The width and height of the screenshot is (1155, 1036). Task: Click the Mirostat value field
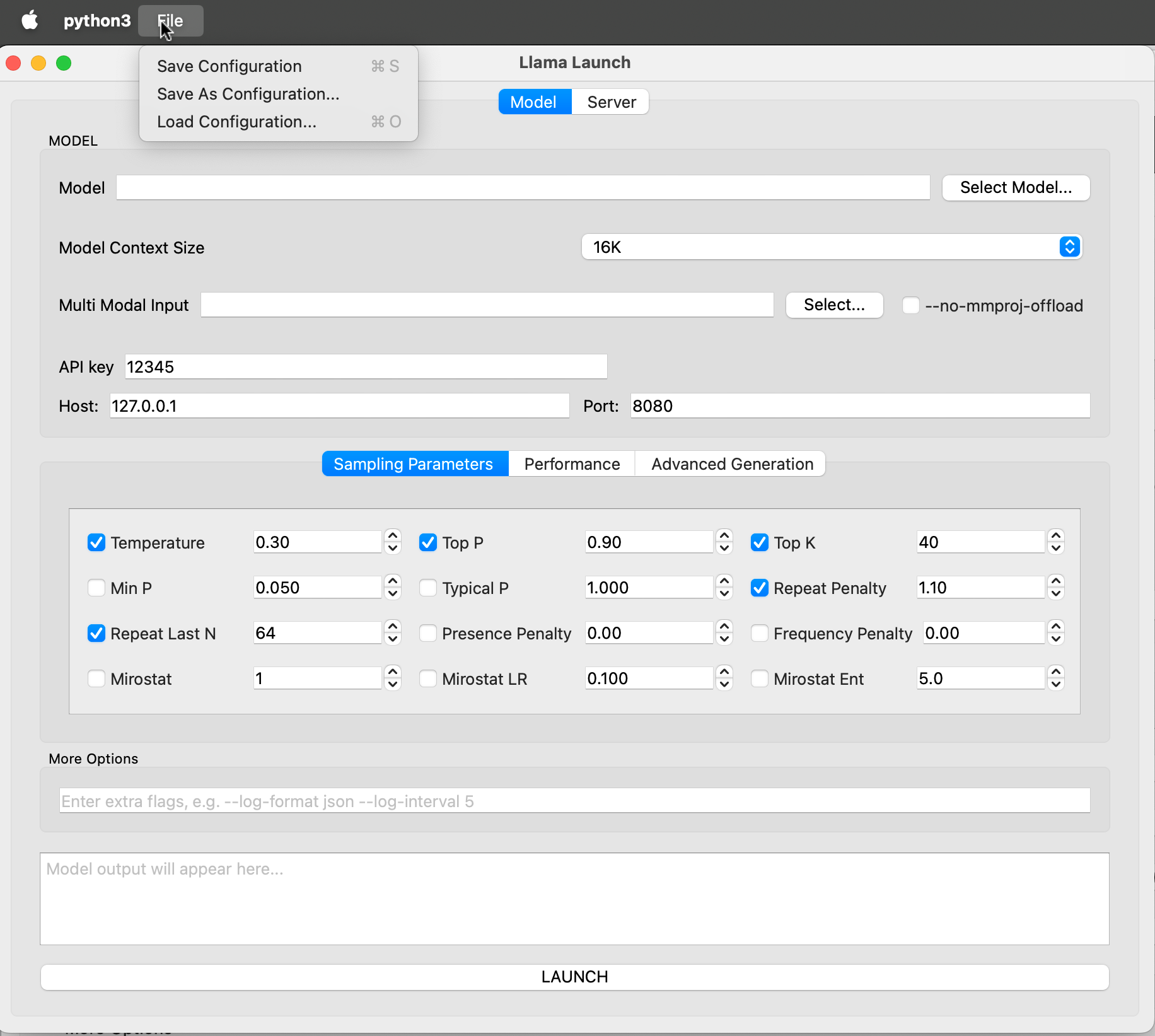click(x=318, y=678)
